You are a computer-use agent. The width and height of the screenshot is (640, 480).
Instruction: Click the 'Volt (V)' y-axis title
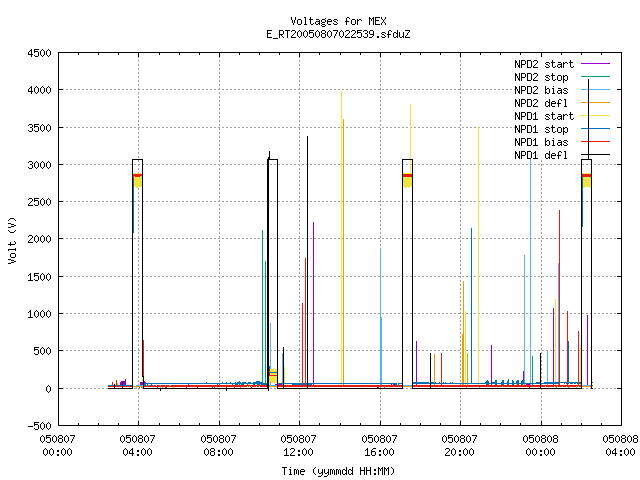[x=13, y=240]
